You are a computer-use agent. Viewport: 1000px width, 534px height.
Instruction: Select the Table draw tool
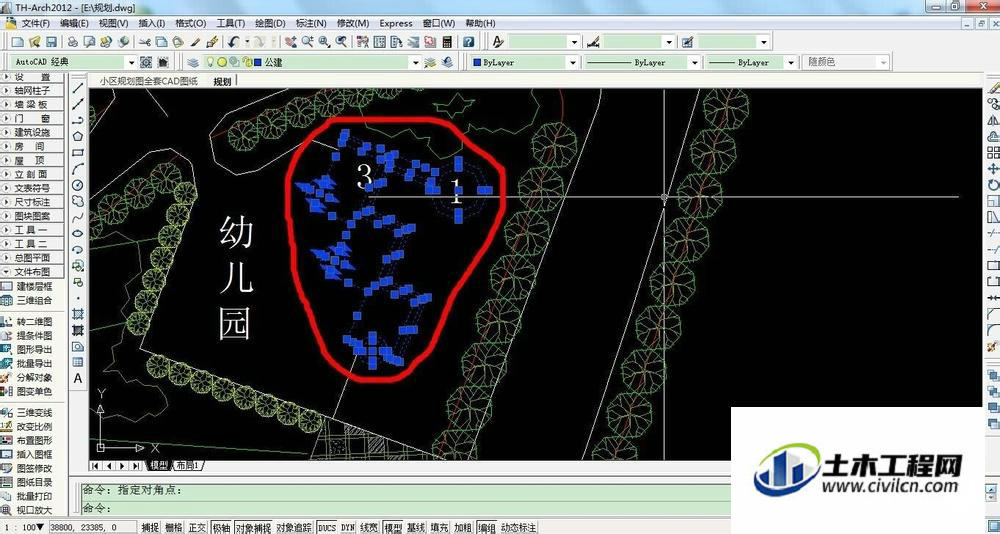(78, 362)
